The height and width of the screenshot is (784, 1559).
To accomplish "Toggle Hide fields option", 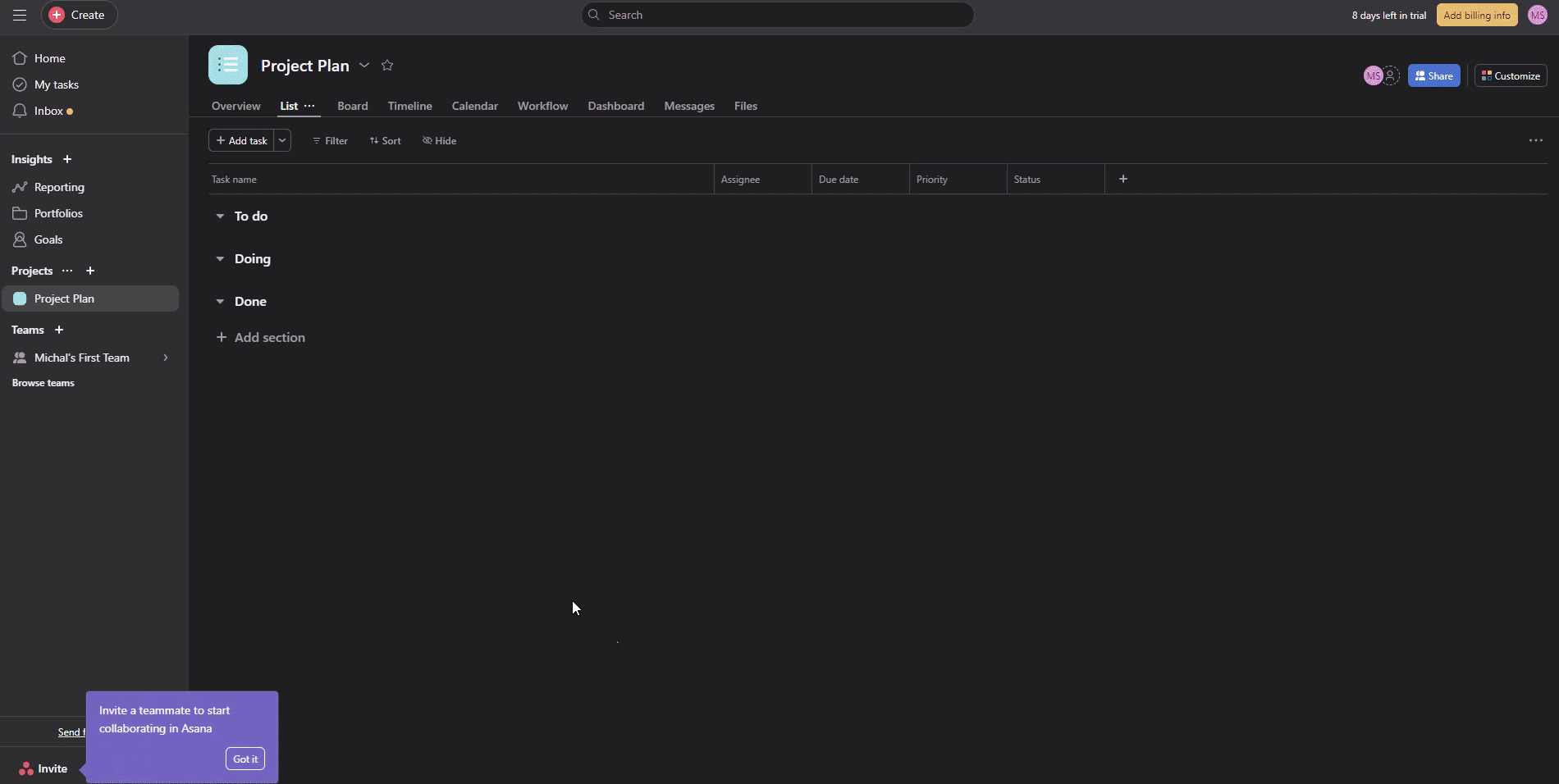I will 440,141.
